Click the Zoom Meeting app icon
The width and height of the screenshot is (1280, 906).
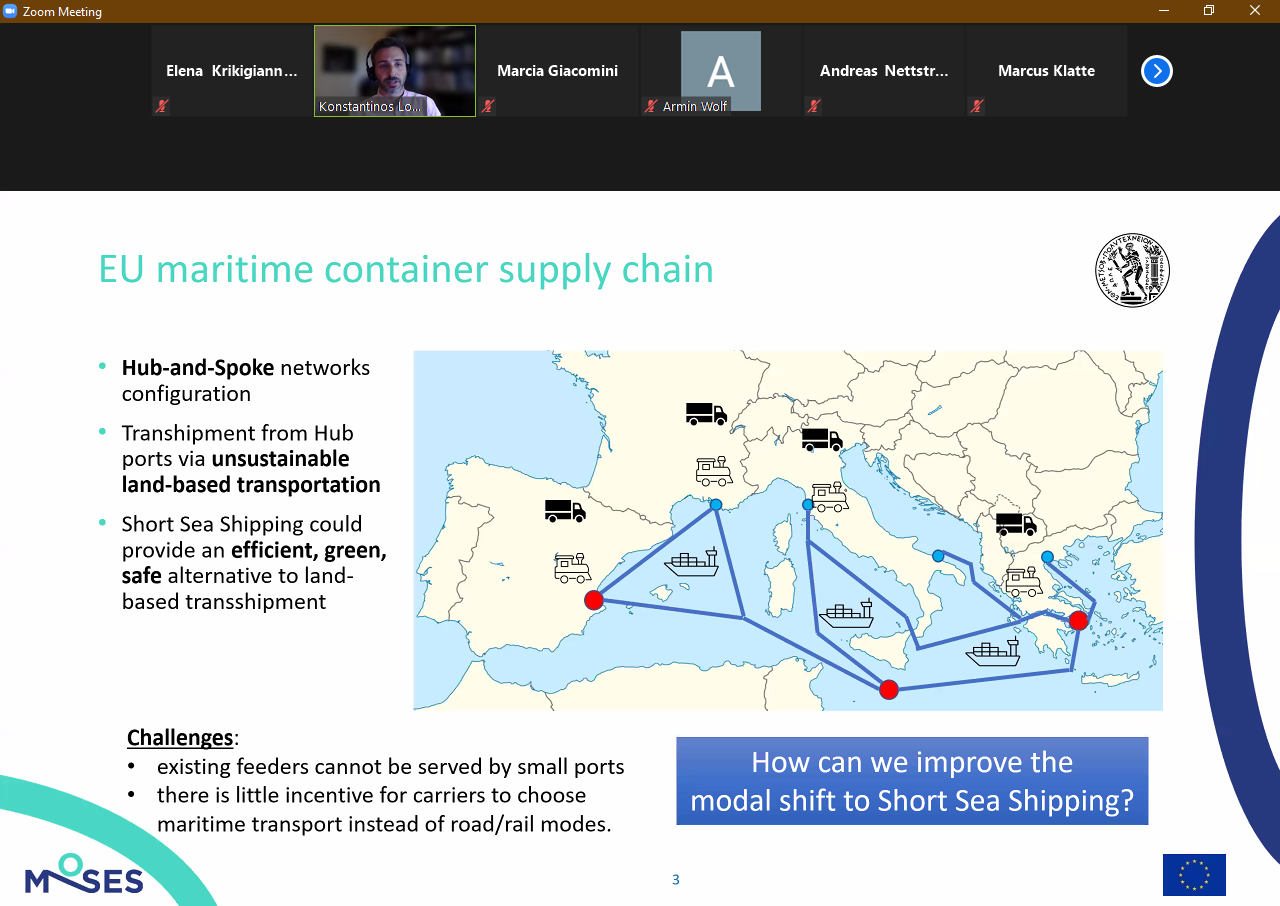point(11,11)
